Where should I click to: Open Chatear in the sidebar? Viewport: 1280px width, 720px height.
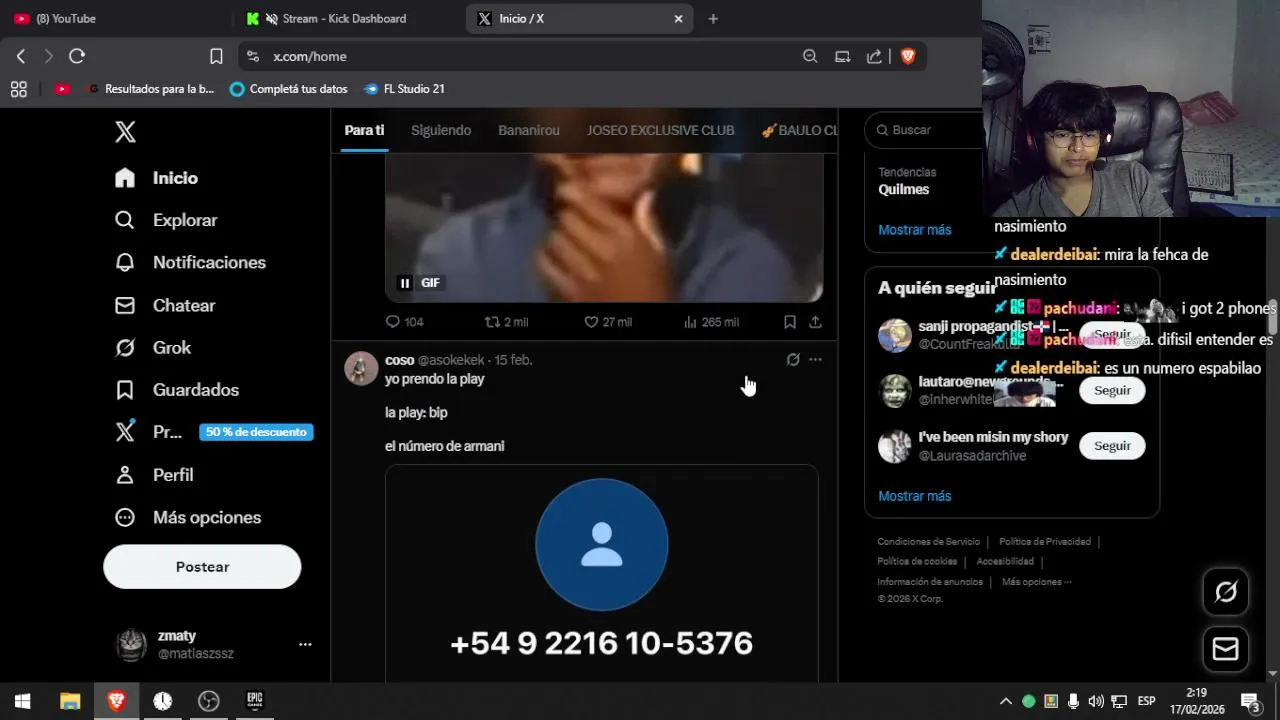coord(165,305)
